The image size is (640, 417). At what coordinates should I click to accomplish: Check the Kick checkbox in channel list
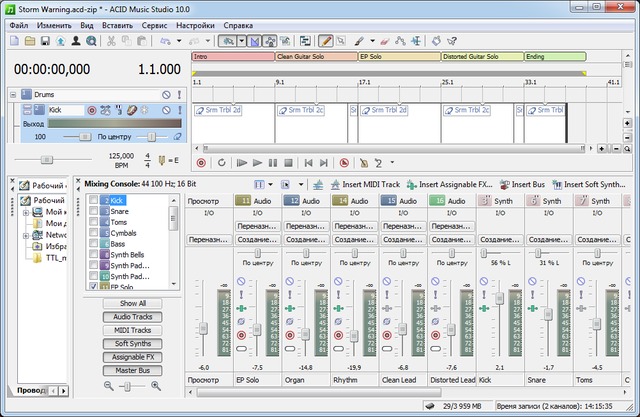[x=94, y=201]
